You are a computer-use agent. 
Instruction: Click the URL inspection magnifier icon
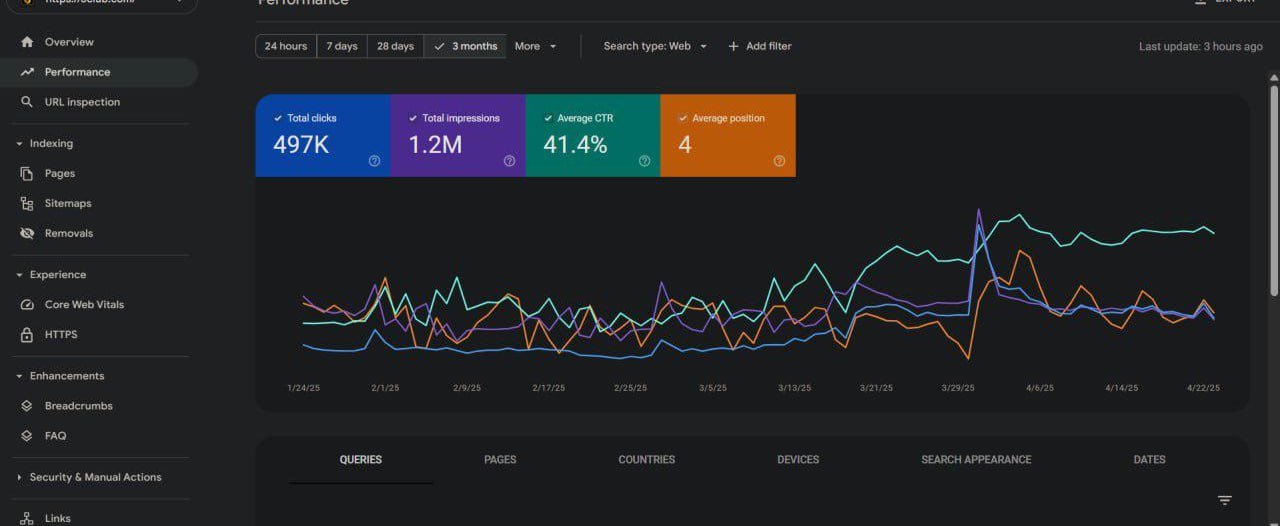[x=27, y=102]
